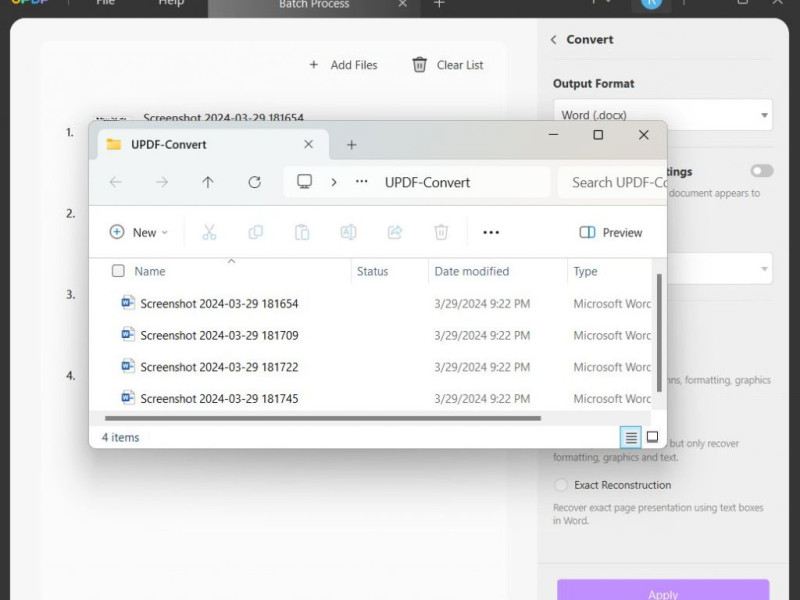Click the horizontal scrollbar under the file list
Image resolution: width=800 pixels, height=600 pixels.
point(322,418)
